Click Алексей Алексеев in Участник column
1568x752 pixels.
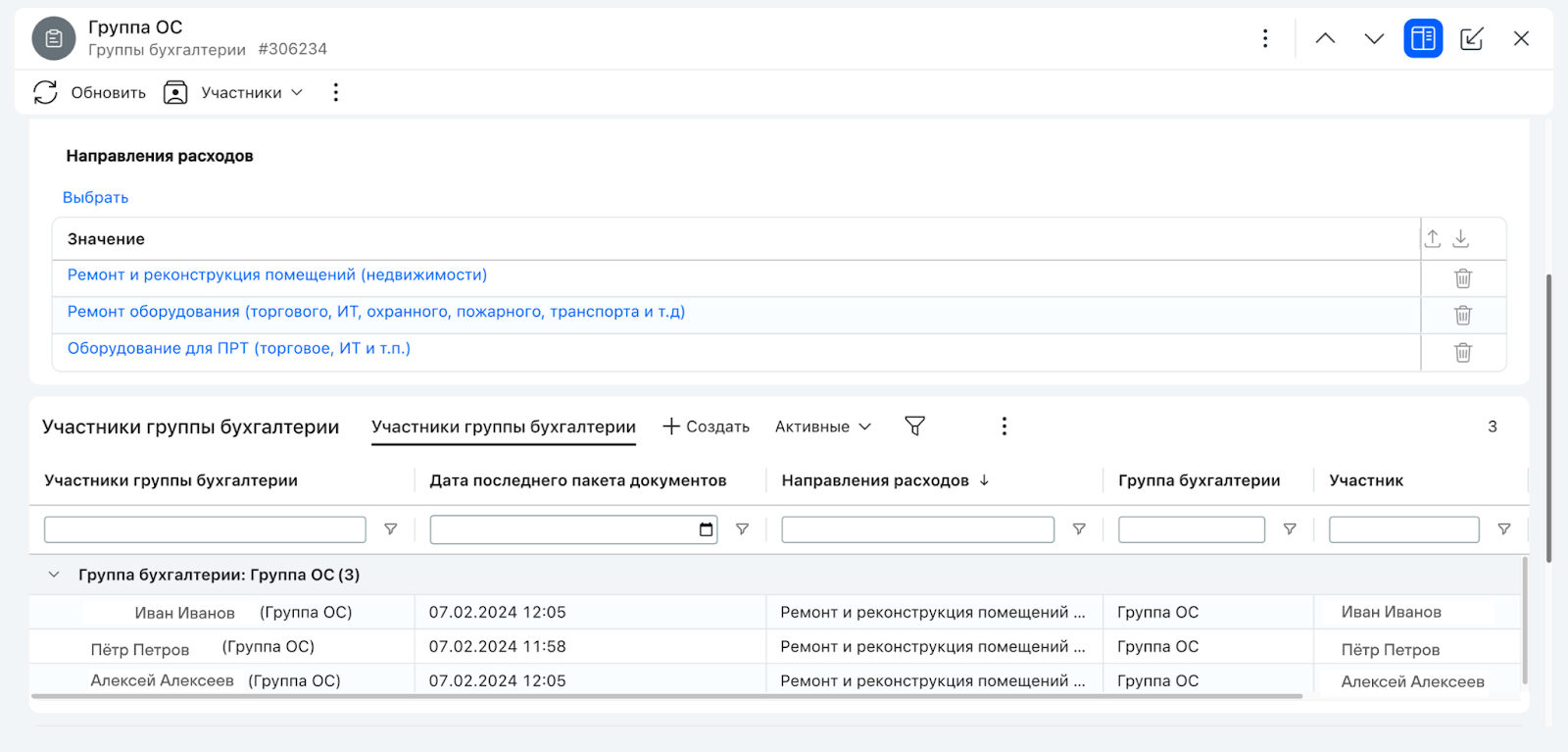click(1412, 681)
